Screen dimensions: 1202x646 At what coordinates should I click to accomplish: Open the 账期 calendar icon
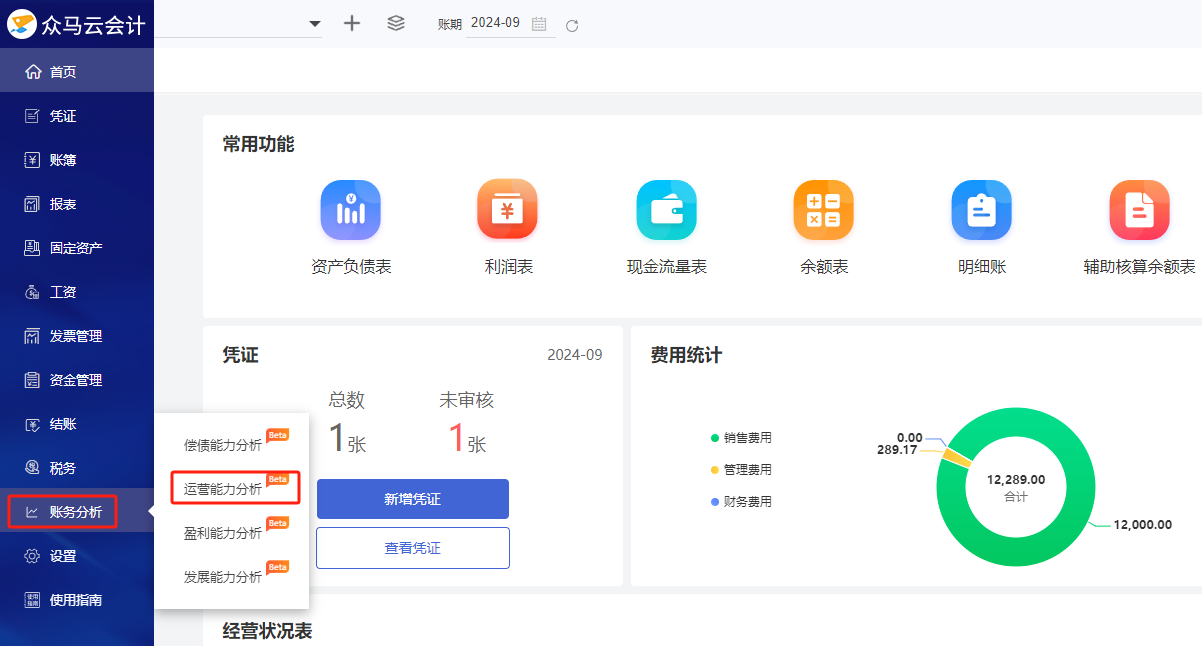(539, 24)
